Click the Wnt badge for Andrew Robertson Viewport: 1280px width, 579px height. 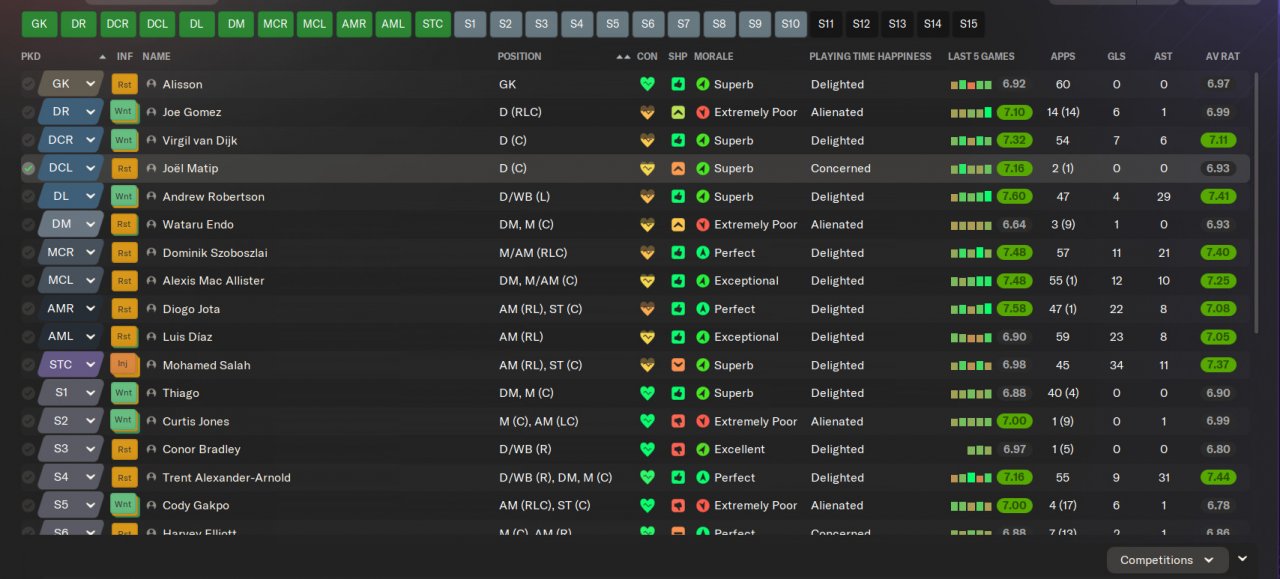(x=124, y=196)
